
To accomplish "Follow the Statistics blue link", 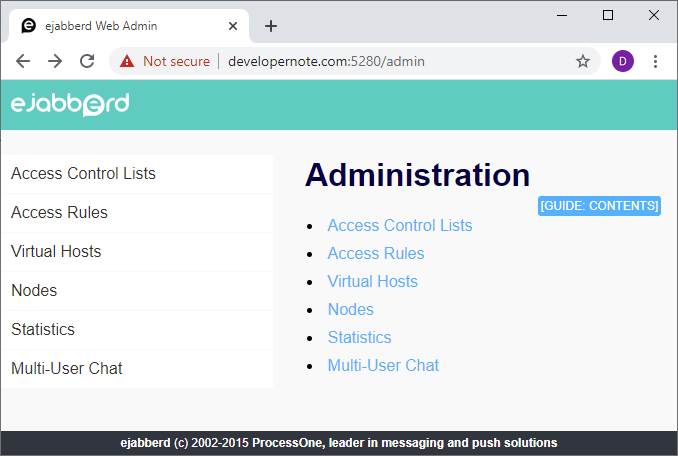I will (x=359, y=338).
